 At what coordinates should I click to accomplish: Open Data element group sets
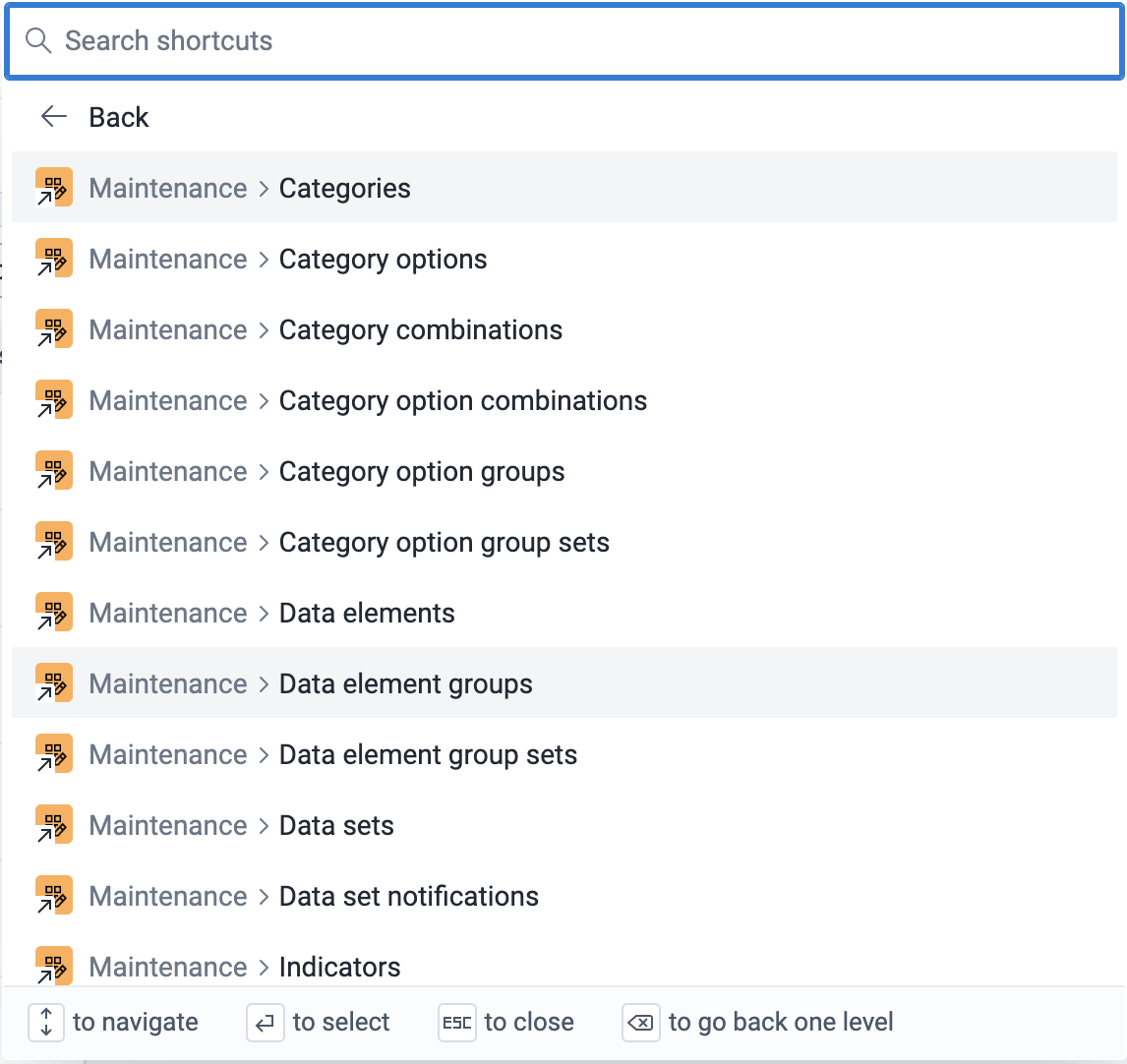(428, 754)
